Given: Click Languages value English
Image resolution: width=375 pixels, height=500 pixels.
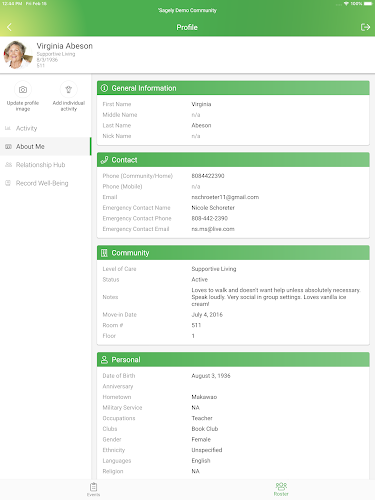Looking at the screenshot, I should click(x=201, y=461).
